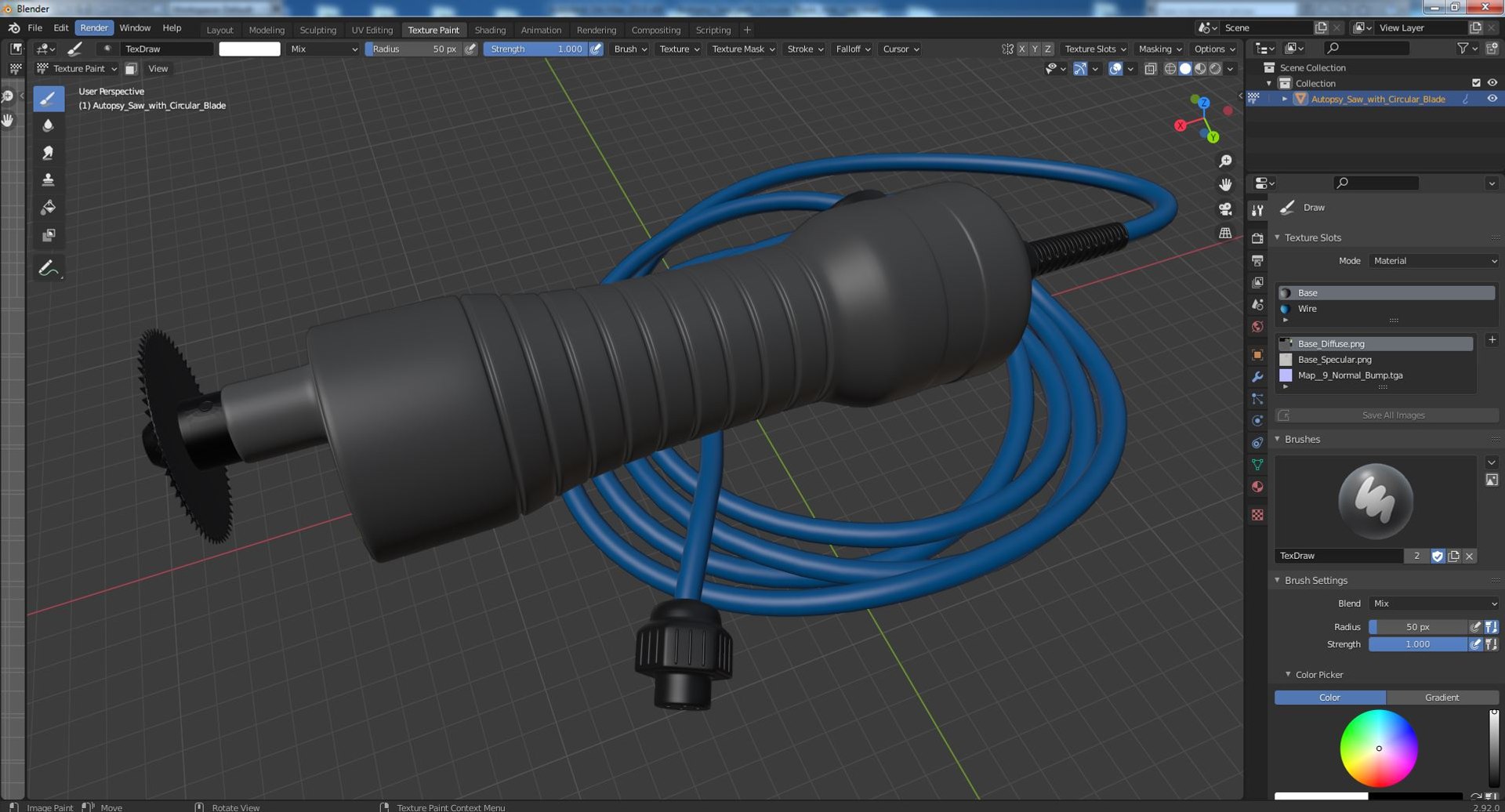This screenshot has width=1505, height=812.
Task: Open Texture Paint mode dropdown
Action: 77,69
